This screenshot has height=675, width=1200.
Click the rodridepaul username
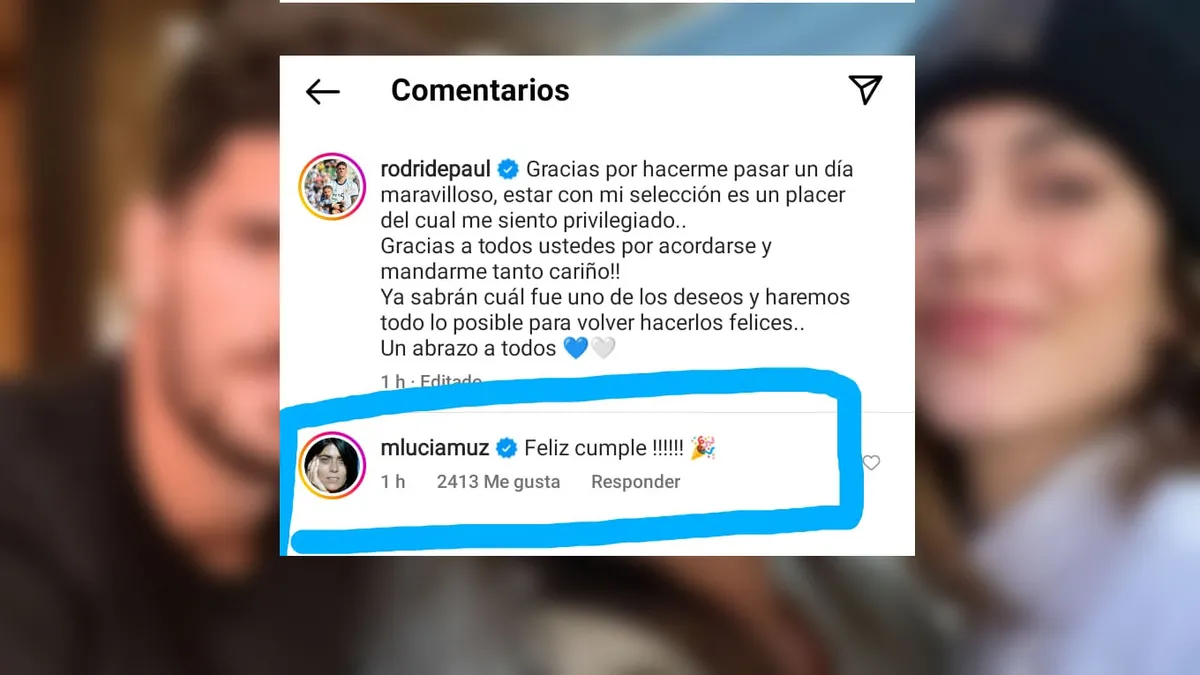[436, 169]
